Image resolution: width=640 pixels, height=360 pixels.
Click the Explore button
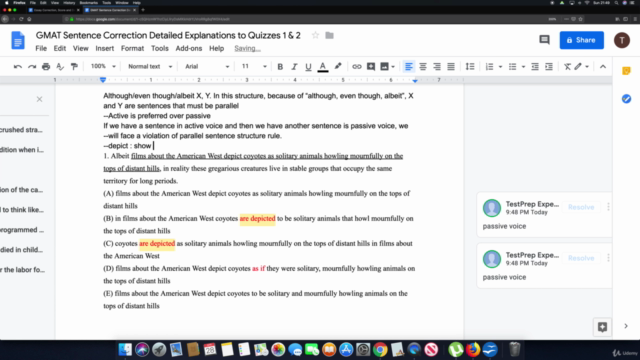coord(602,327)
